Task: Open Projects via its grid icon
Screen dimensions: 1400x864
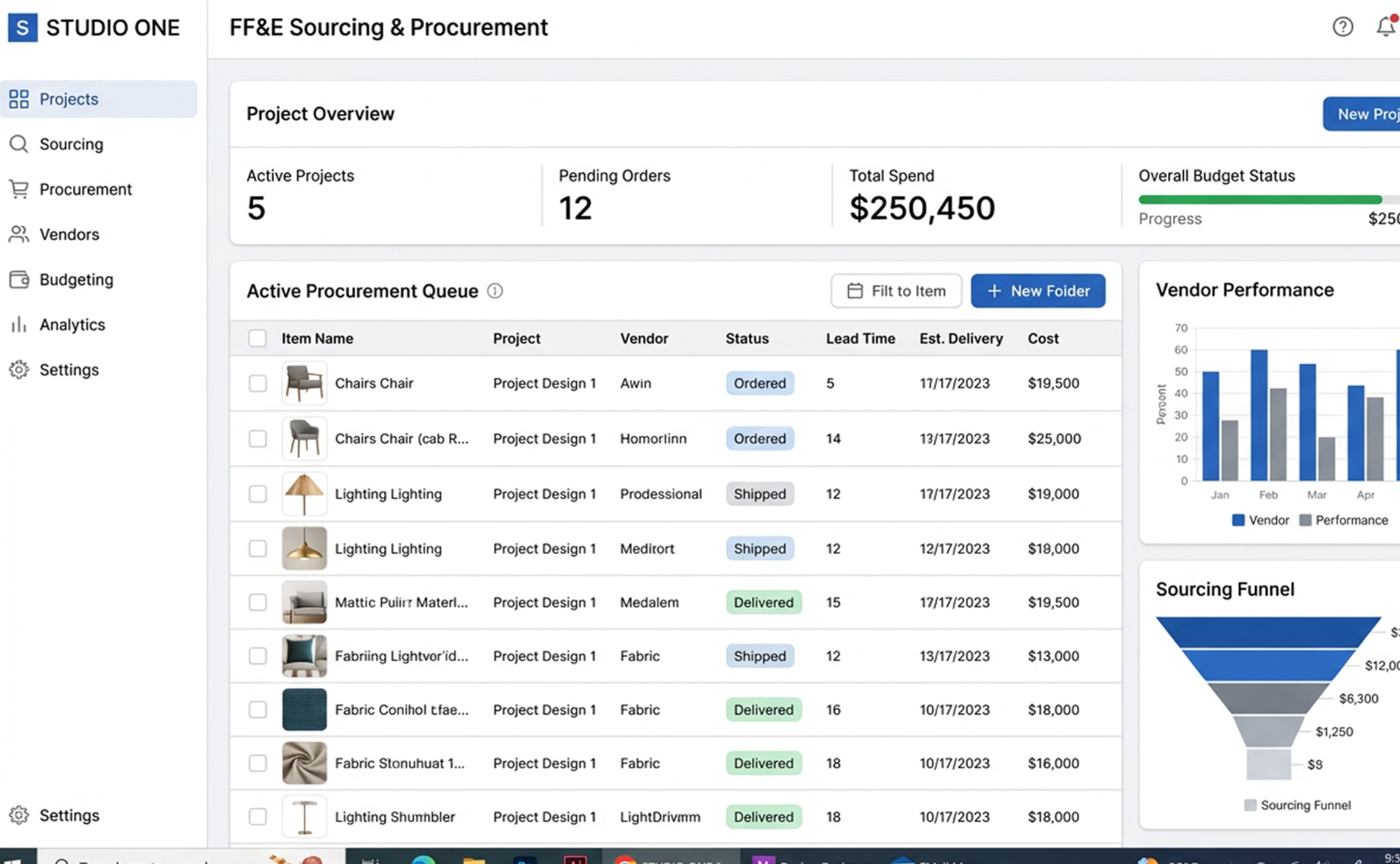Action: tap(18, 98)
